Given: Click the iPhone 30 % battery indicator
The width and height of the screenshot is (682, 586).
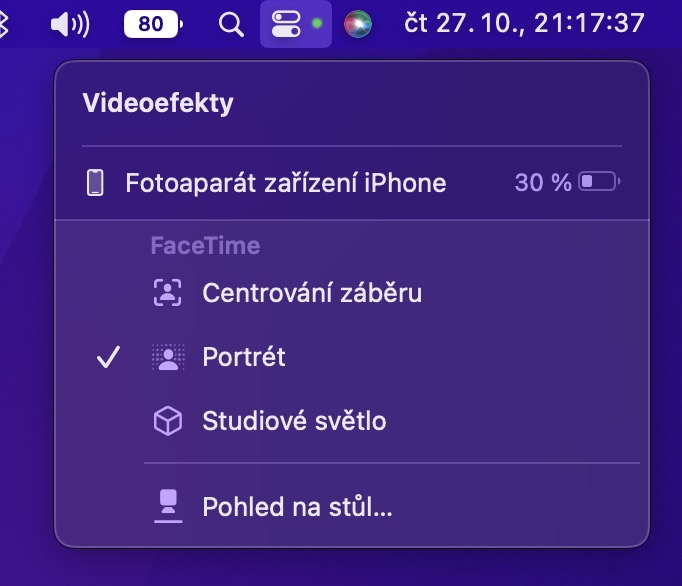Looking at the screenshot, I should pyautogui.click(x=567, y=183).
